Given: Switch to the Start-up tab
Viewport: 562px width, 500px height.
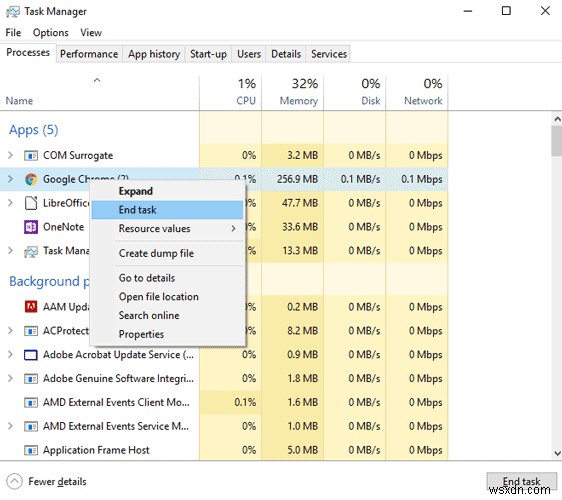Looking at the screenshot, I should point(208,54).
